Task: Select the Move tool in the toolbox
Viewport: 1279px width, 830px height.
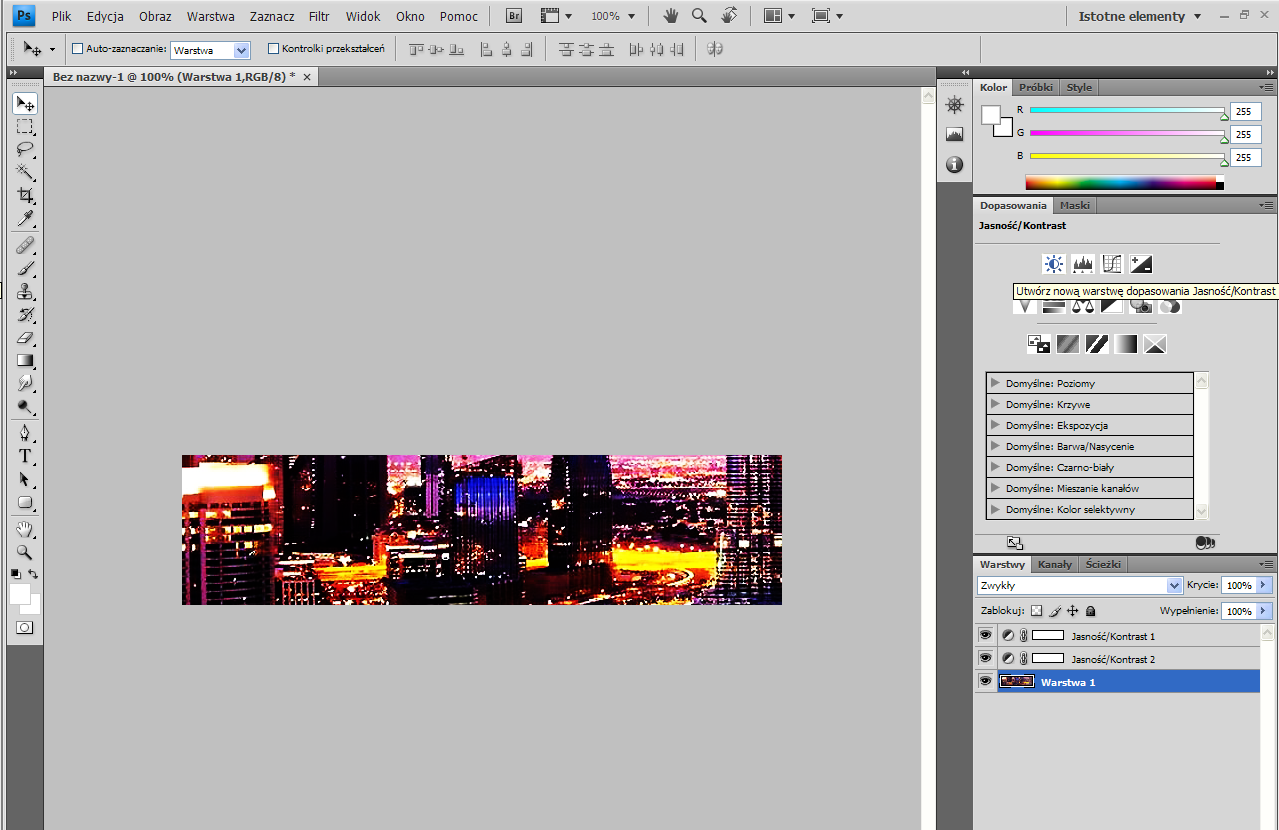Action: (x=26, y=103)
